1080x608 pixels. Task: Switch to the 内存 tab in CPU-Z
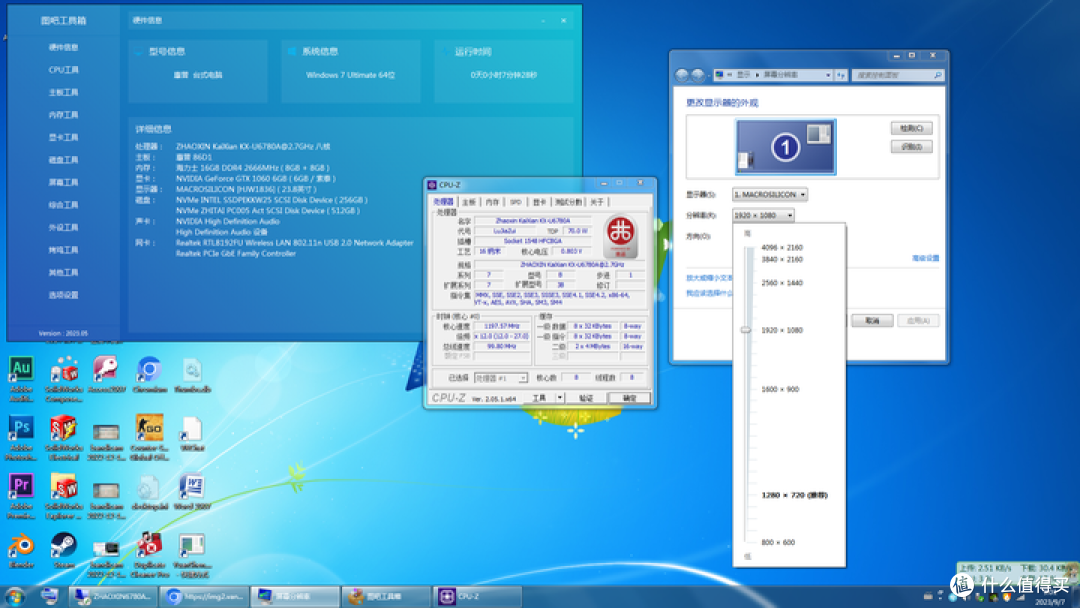pyautogui.click(x=492, y=202)
